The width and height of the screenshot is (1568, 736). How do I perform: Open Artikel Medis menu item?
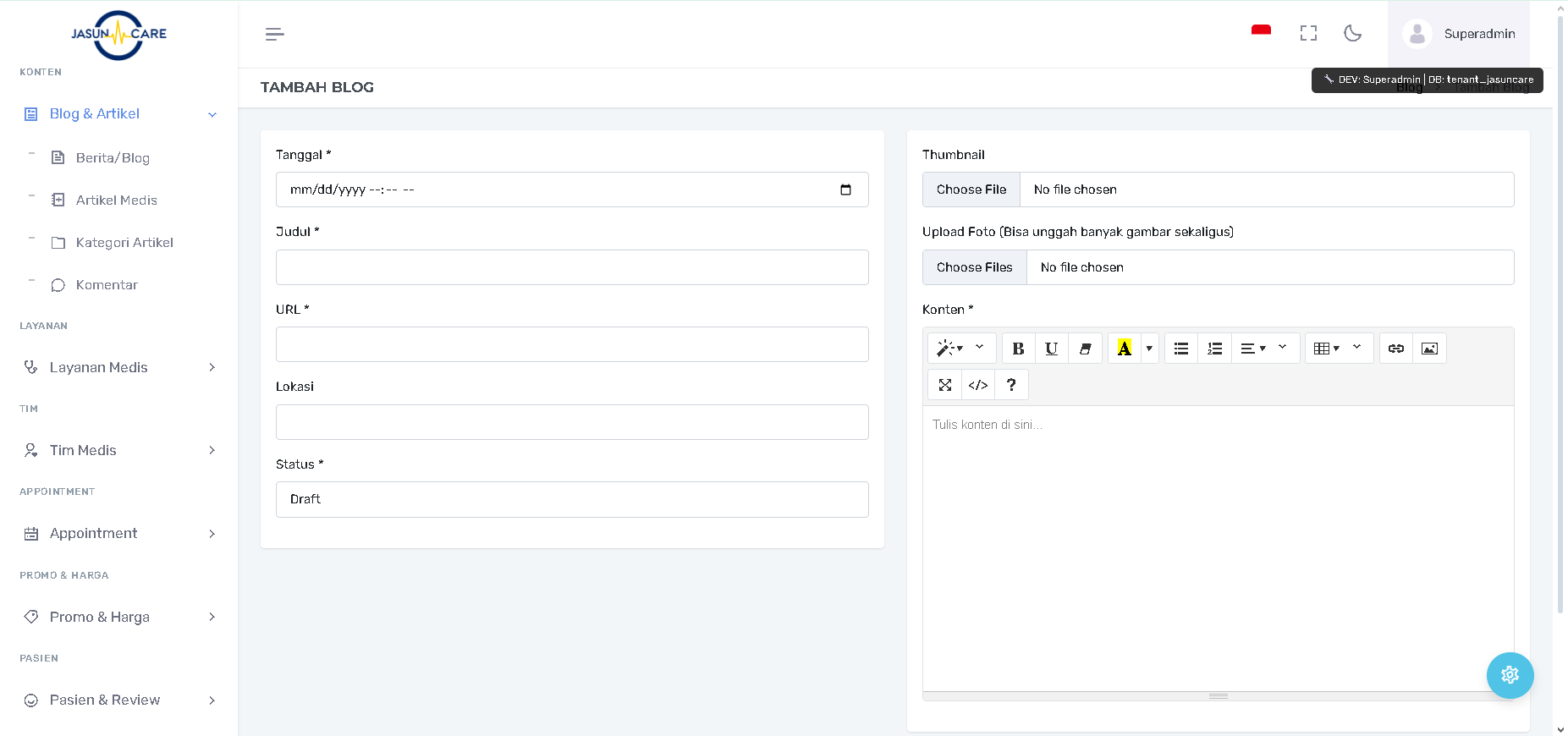[116, 200]
